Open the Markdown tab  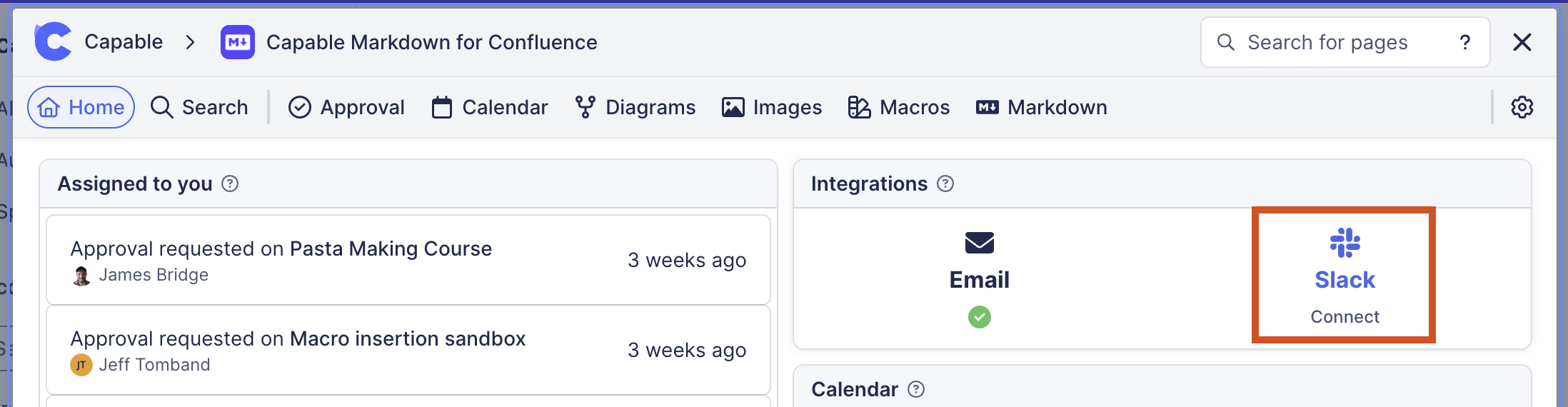click(1041, 107)
